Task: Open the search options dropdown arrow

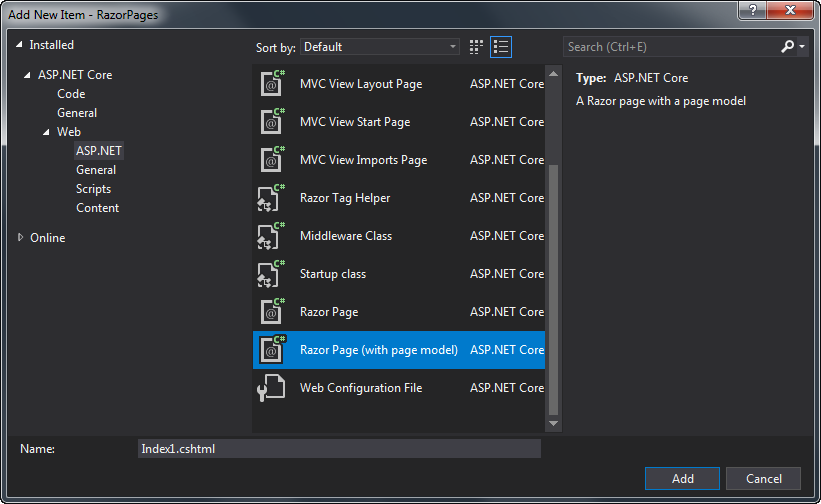Action: [x=802, y=47]
